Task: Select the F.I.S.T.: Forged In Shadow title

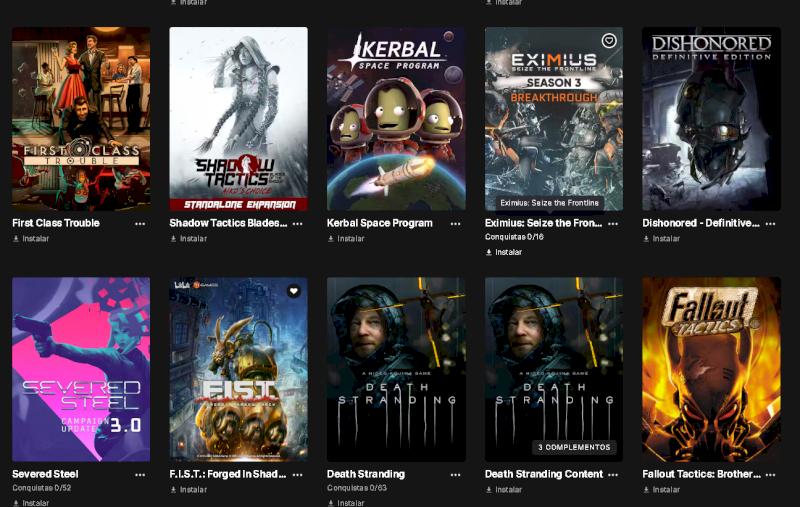Action: point(228,474)
